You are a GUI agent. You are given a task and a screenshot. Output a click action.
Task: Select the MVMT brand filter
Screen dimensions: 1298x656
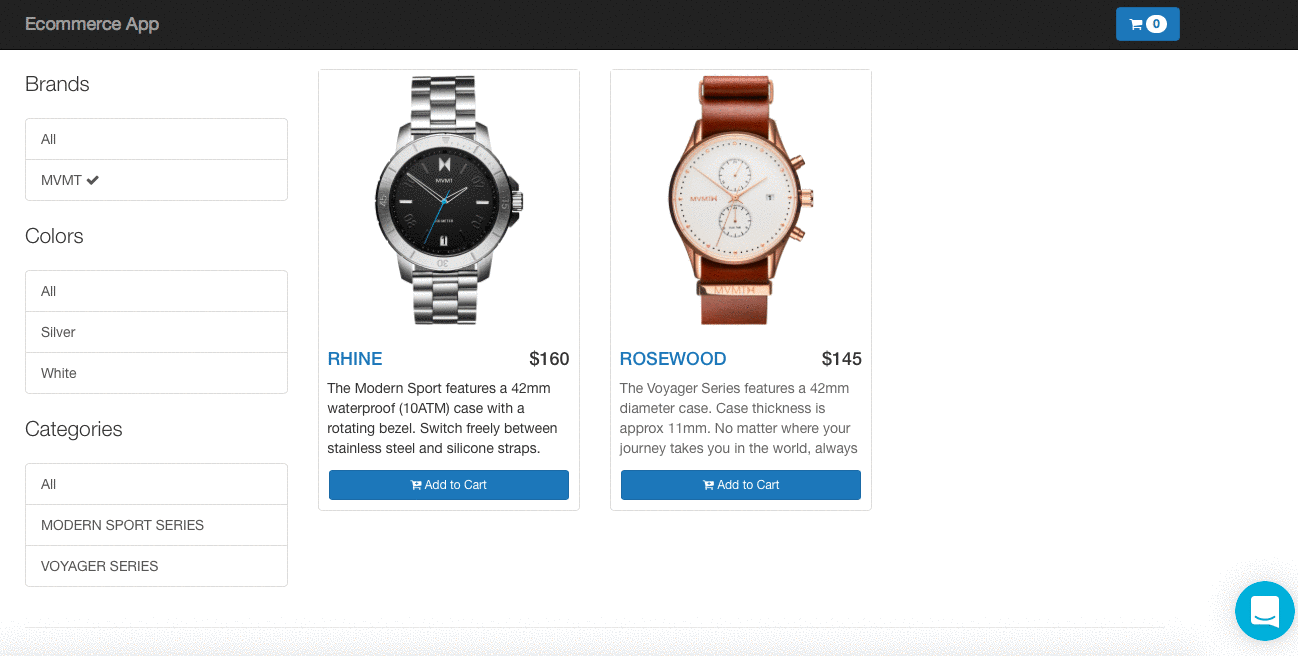point(156,180)
